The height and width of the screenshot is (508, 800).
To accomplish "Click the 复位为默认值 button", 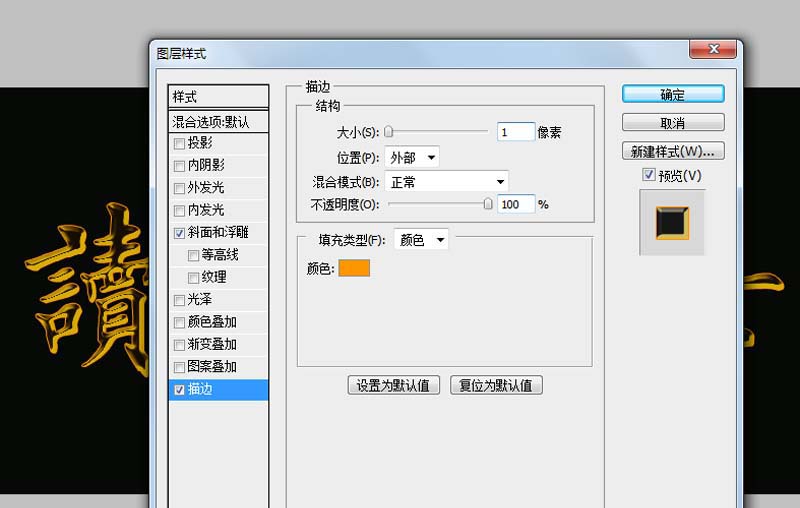I will coord(496,385).
